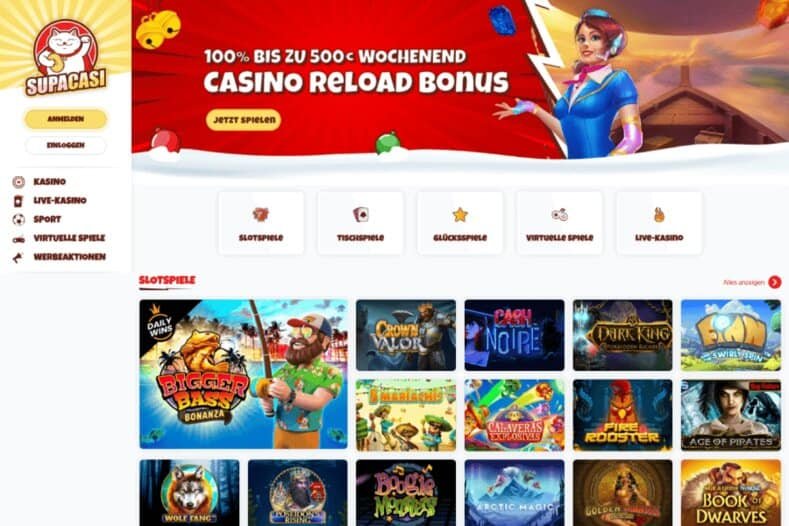Open the Crown of Valor game thumbnail
Screen dimensions: 789x526
406,335
